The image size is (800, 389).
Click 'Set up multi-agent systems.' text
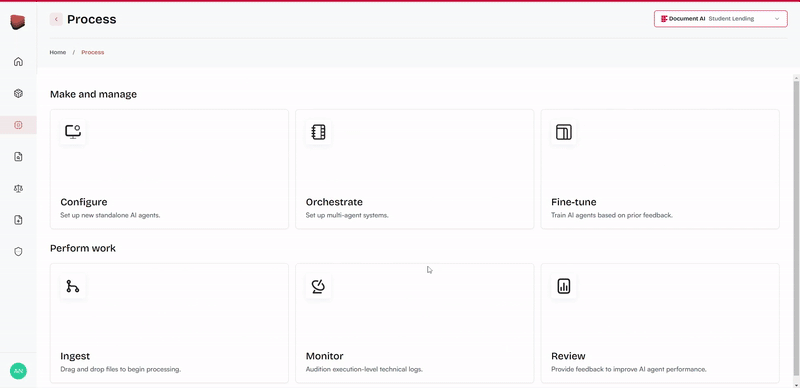347,215
